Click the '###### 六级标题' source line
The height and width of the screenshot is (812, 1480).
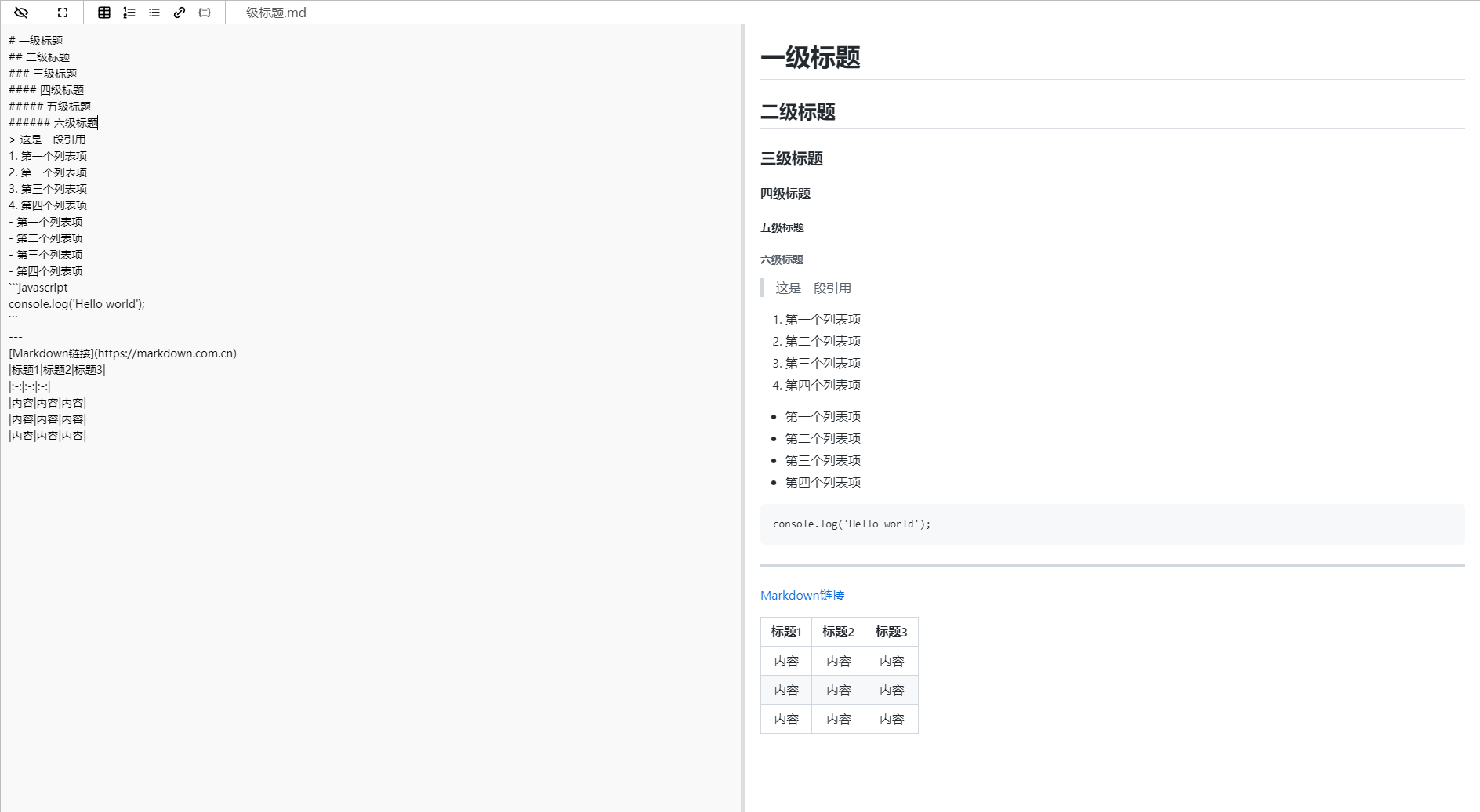coord(53,123)
